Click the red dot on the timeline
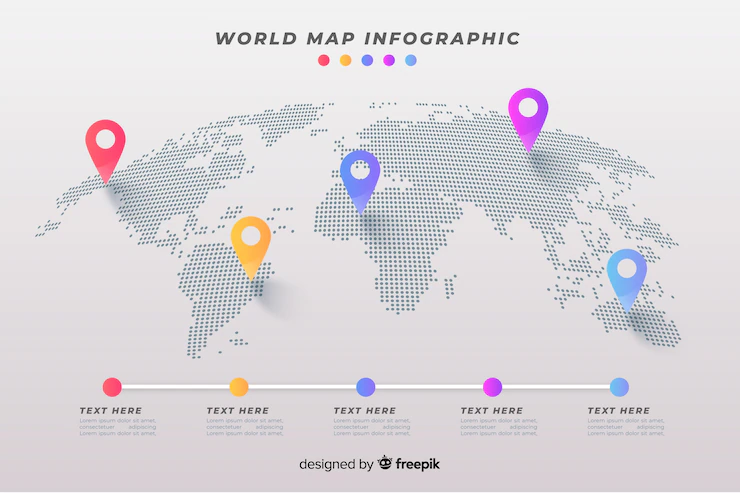The image size is (740, 493). point(112,386)
